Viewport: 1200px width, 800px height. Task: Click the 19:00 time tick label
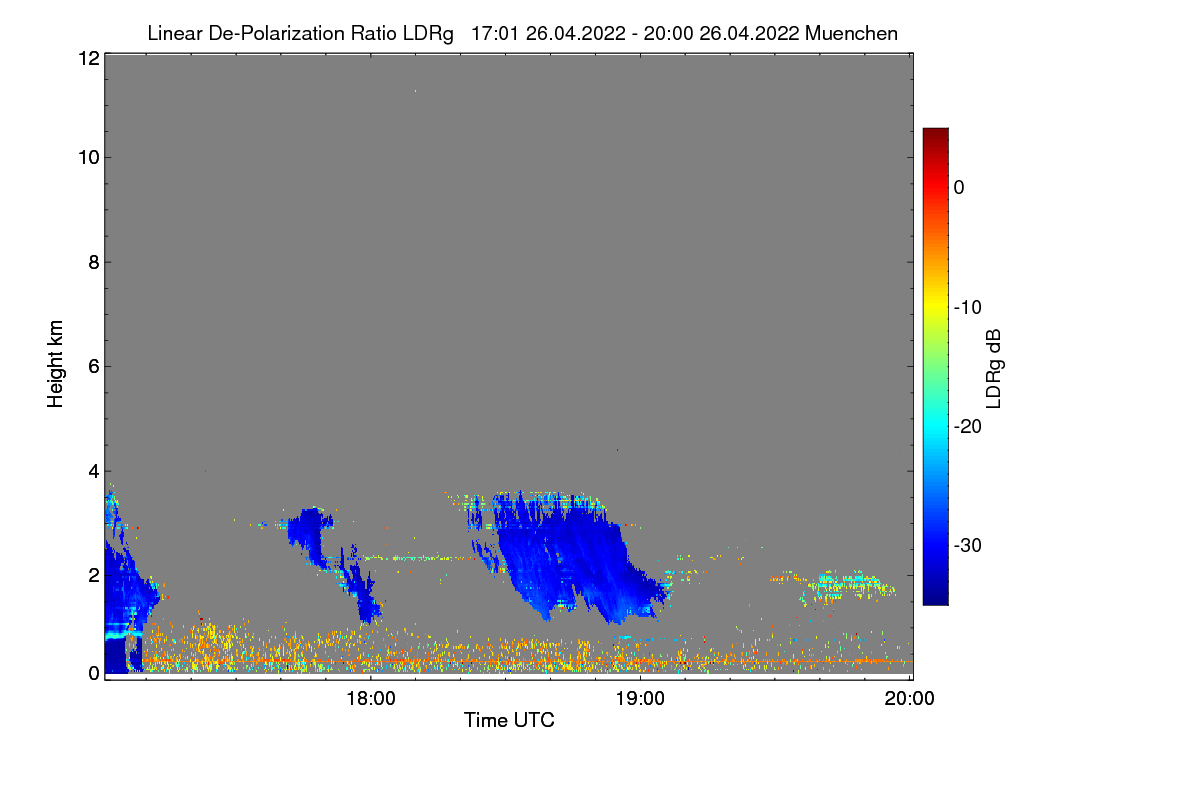pyautogui.click(x=640, y=699)
